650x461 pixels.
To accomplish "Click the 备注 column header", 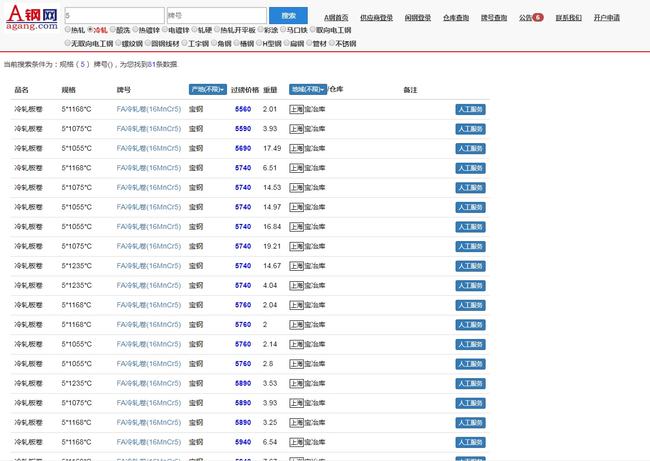I will [x=410, y=90].
